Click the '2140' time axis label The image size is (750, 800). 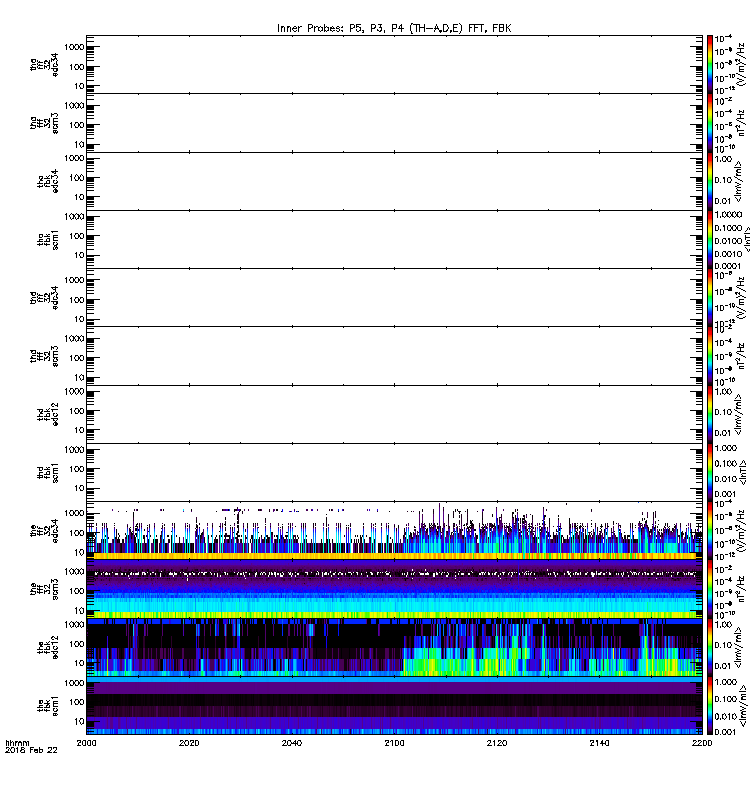coord(599,743)
